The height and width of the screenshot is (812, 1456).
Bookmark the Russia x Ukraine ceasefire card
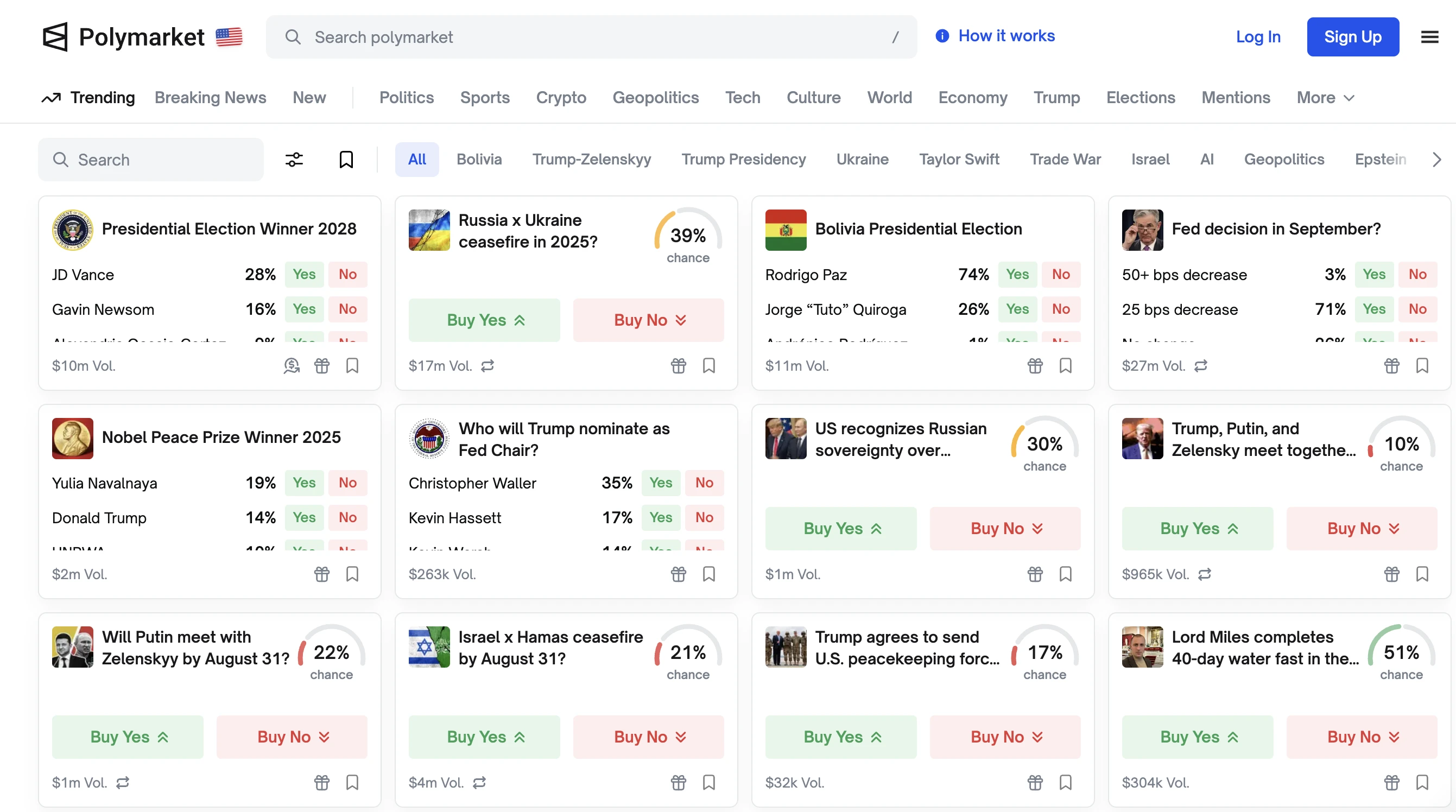(x=709, y=366)
